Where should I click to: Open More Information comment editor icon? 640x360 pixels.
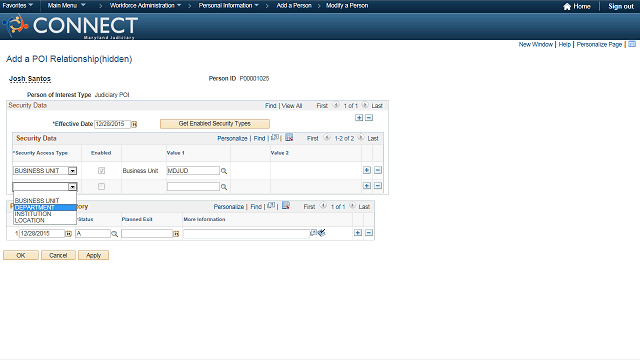point(313,233)
